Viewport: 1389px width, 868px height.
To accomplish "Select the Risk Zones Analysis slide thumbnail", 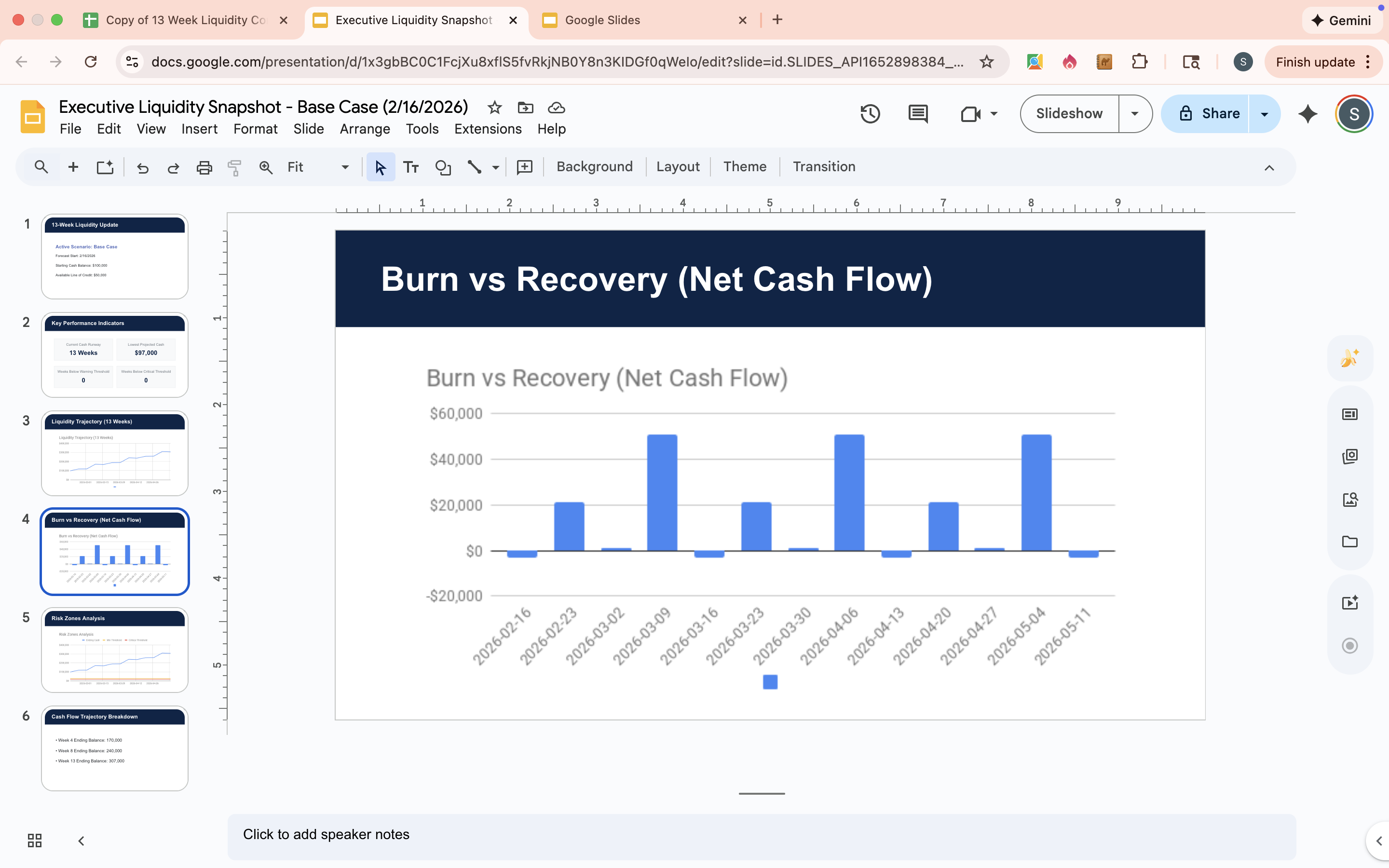I will point(115,650).
